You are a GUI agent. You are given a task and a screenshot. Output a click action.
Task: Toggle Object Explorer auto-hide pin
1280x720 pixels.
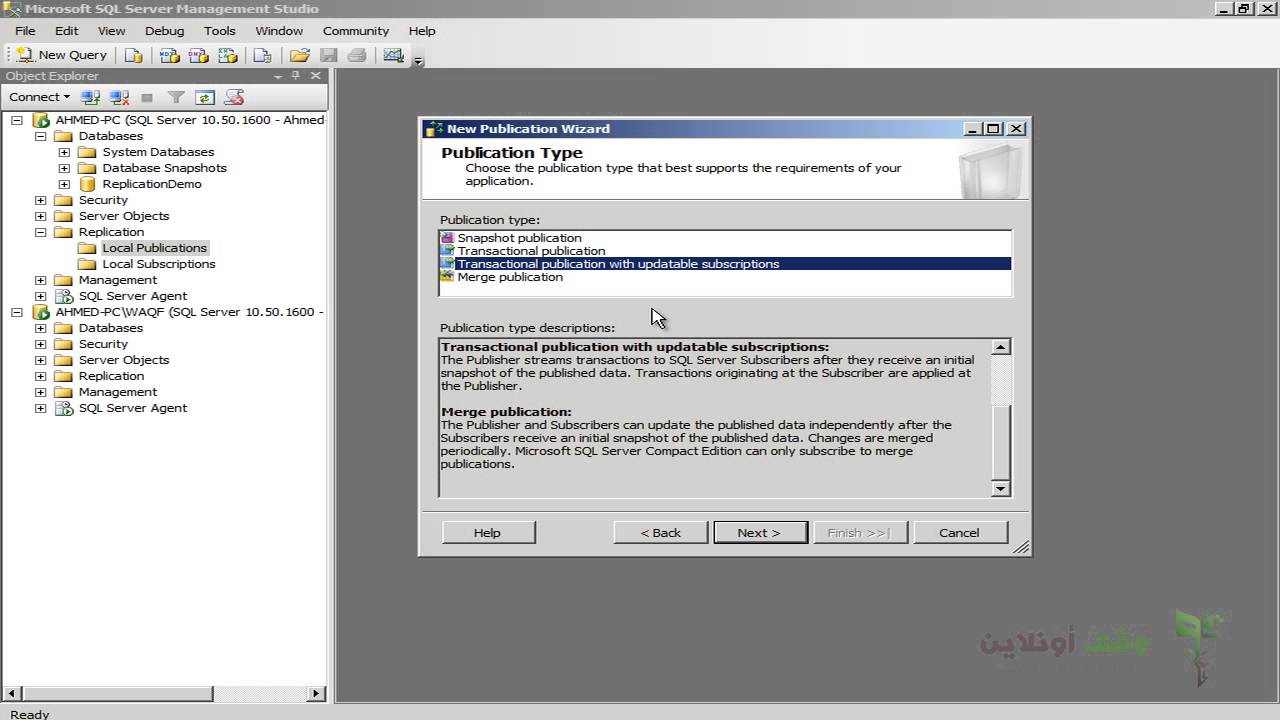pyautogui.click(x=296, y=76)
